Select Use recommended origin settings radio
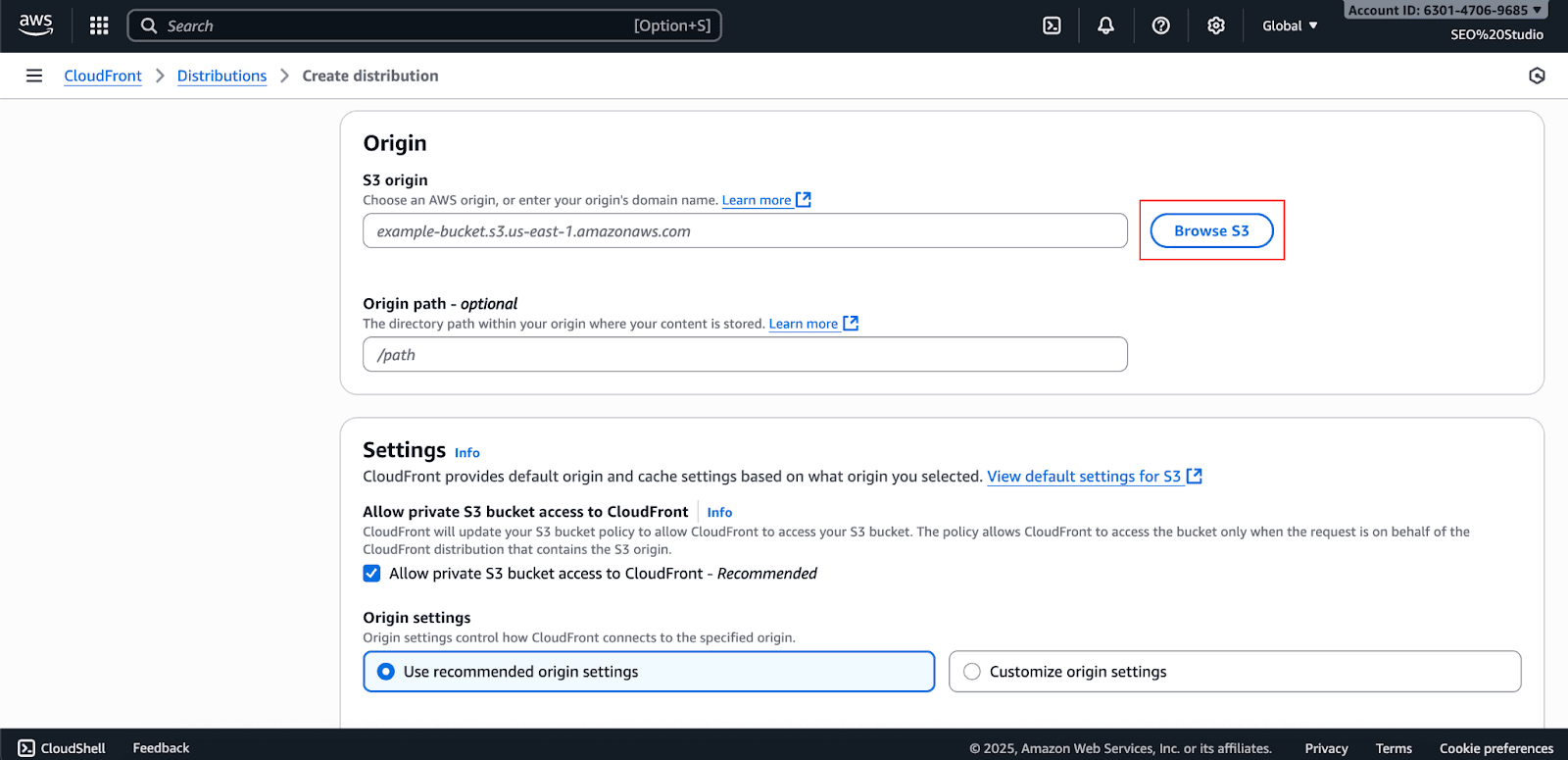1568x760 pixels. click(386, 672)
